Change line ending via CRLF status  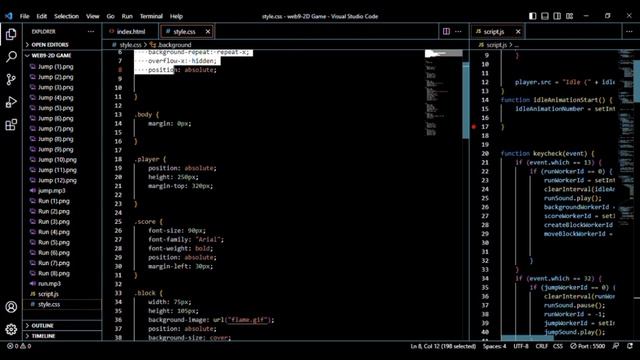542,346
